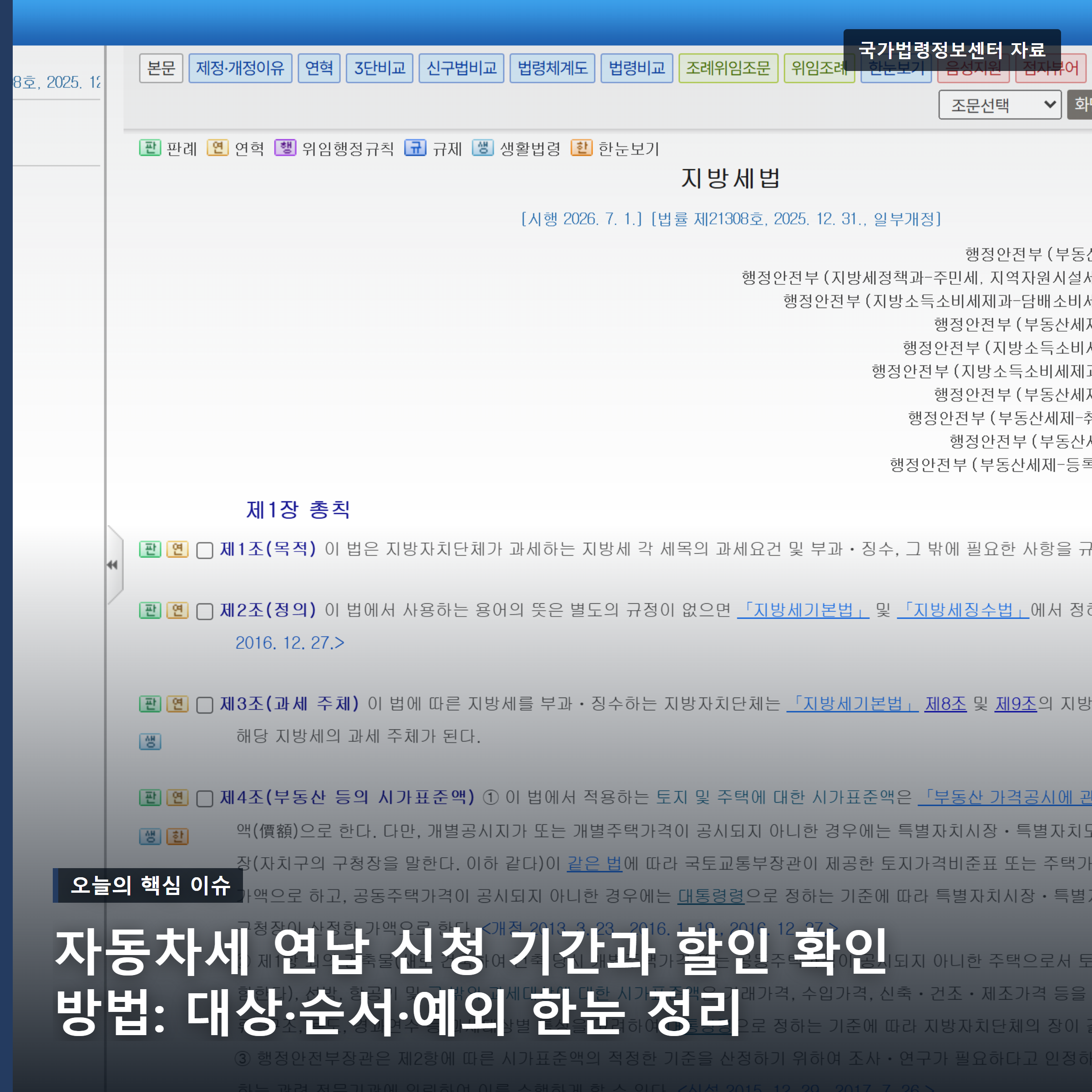The width and height of the screenshot is (1092, 1092).
Task: Open 연혁 icon for 제1조(목적)
Action: [177, 549]
